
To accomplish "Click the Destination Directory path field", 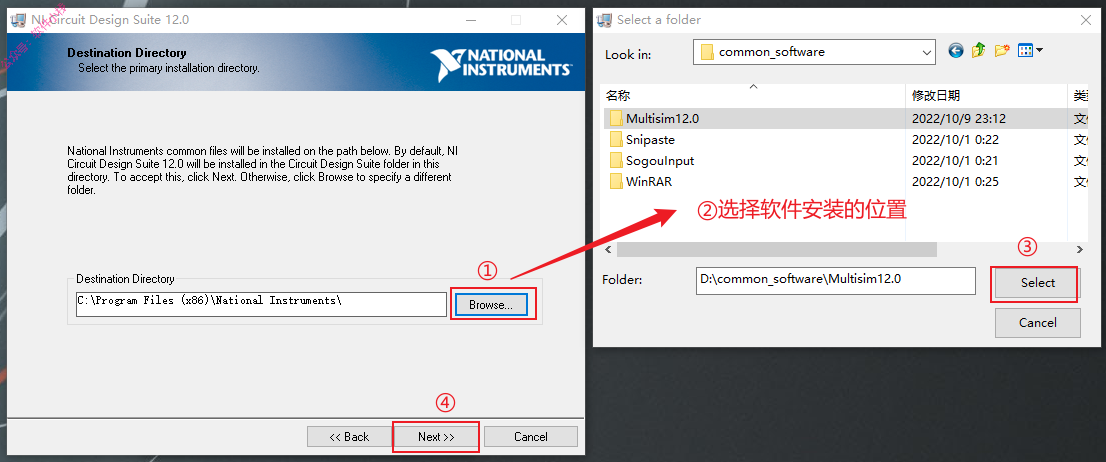I will pyautogui.click(x=261, y=305).
